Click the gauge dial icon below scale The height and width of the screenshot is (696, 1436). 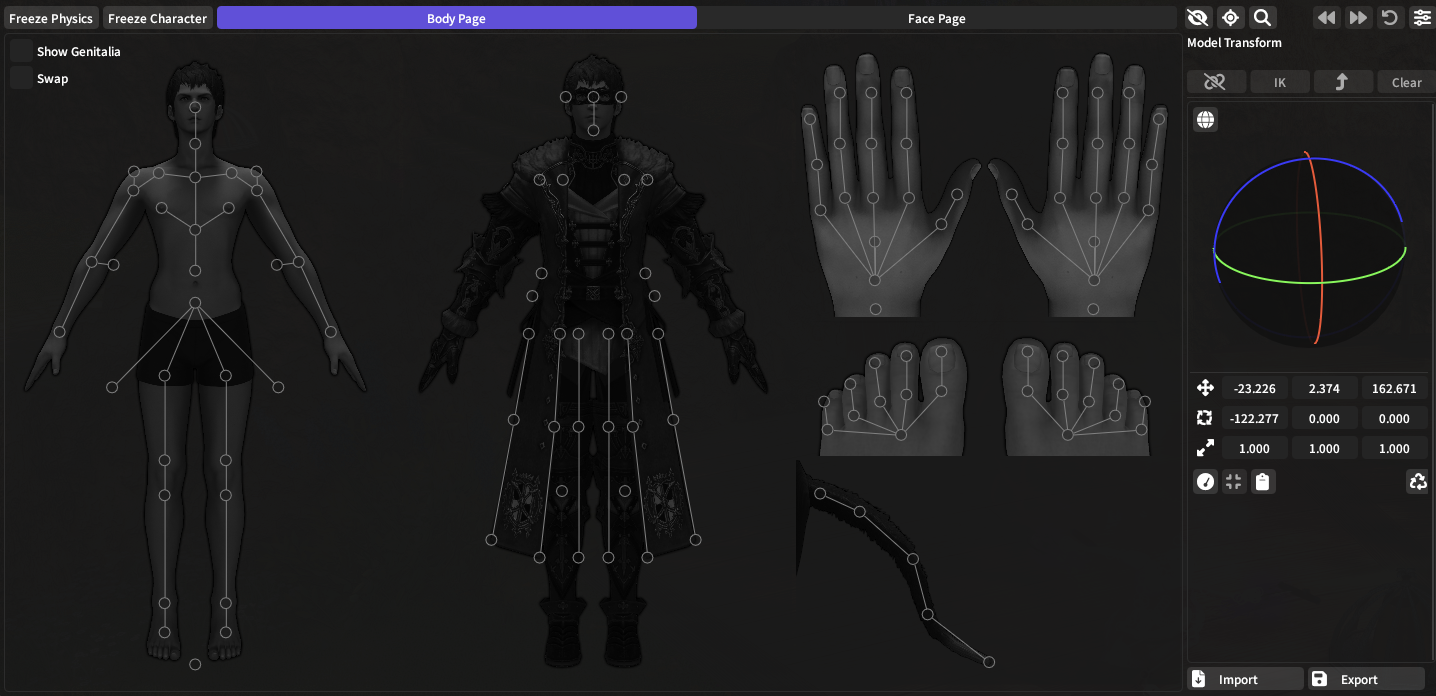pyautogui.click(x=1206, y=482)
